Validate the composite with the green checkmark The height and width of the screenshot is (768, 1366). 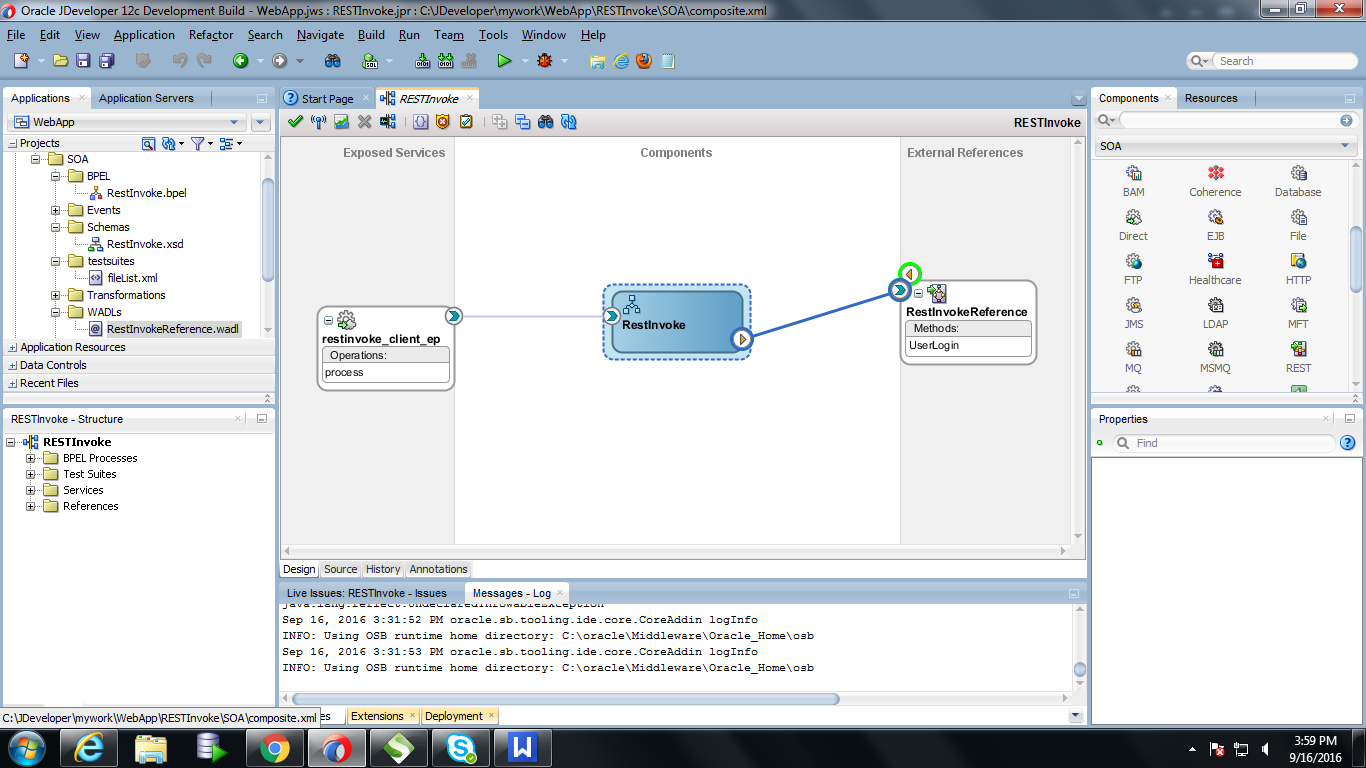pos(294,121)
